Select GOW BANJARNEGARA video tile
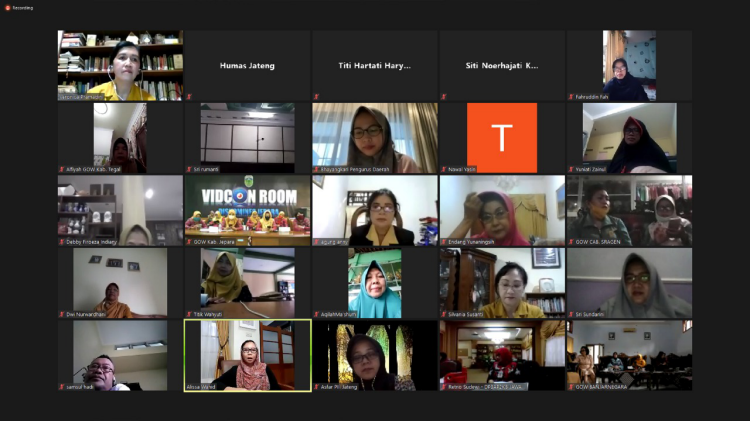Viewport: 750px width, 421px height. click(629, 355)
